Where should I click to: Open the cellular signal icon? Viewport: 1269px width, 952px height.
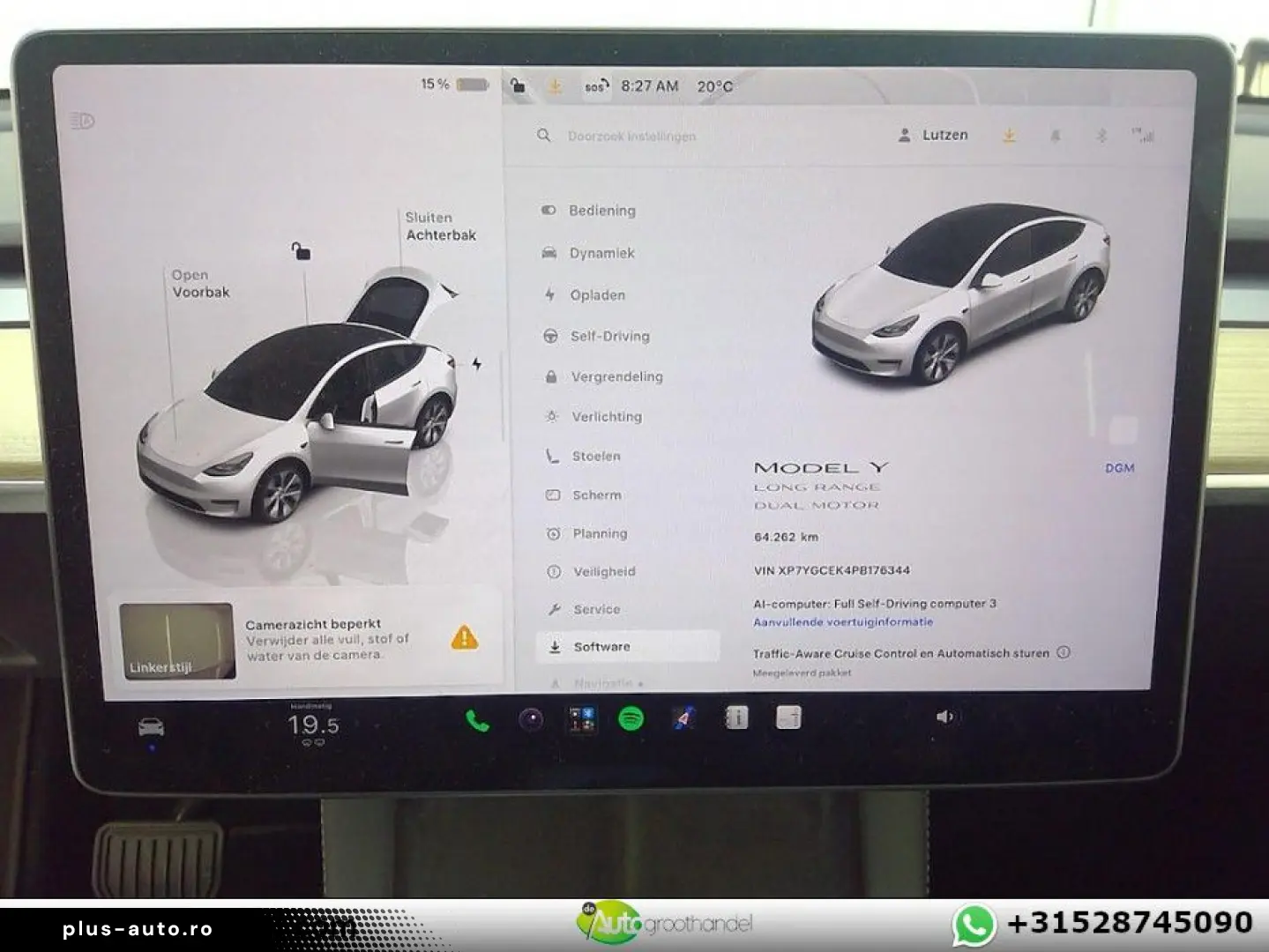tap(1143, 135)
